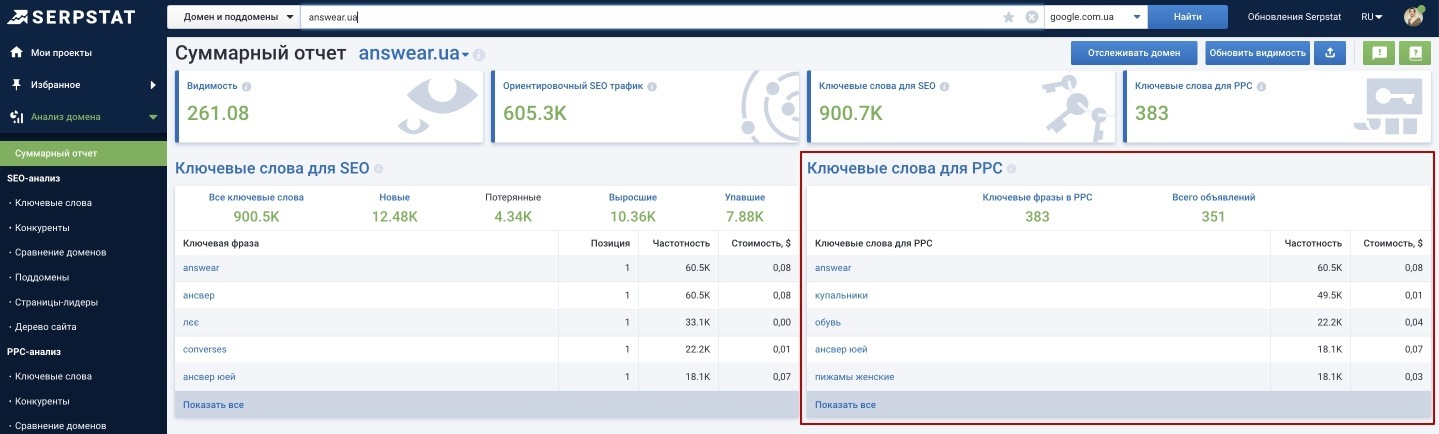Open the green help book icon
The image size is (1439, 434).
pyautogui.click(x=1414, y=53)
